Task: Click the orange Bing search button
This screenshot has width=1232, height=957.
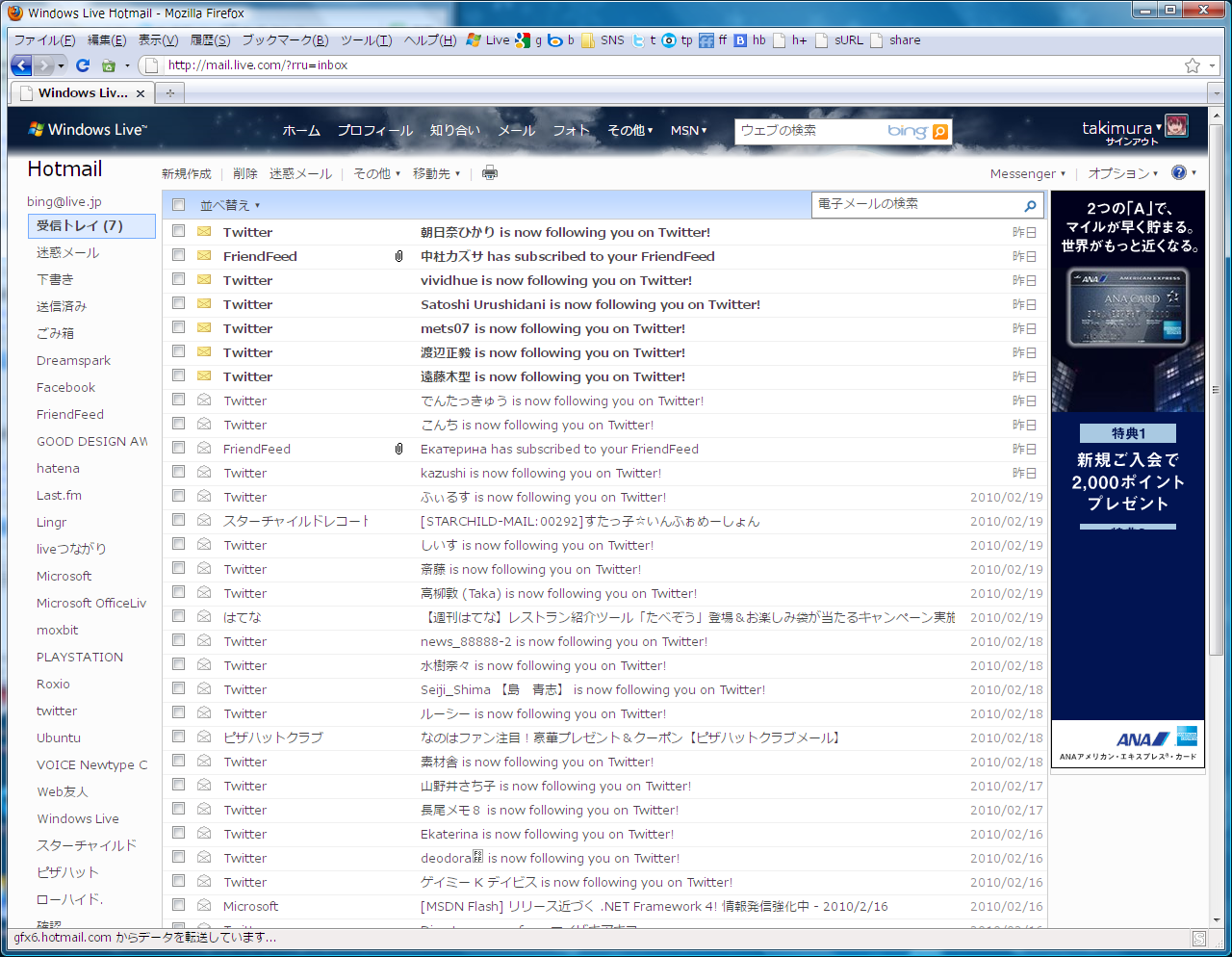Action: tap(940, 132)
